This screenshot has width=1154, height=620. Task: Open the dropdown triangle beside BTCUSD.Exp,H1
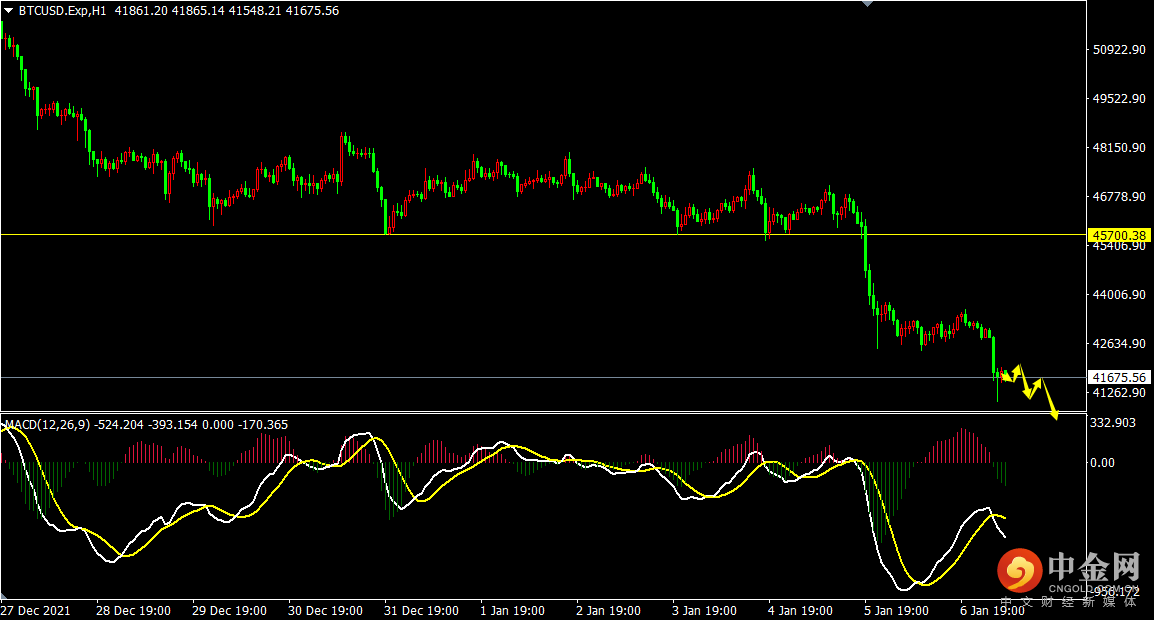point(9,11)
